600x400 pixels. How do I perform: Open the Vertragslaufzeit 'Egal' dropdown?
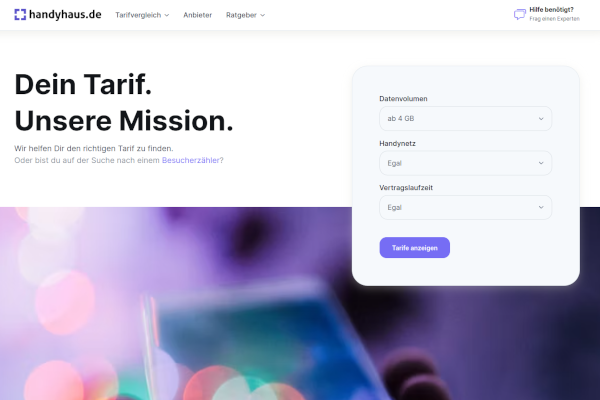click(x=465, y=207)
